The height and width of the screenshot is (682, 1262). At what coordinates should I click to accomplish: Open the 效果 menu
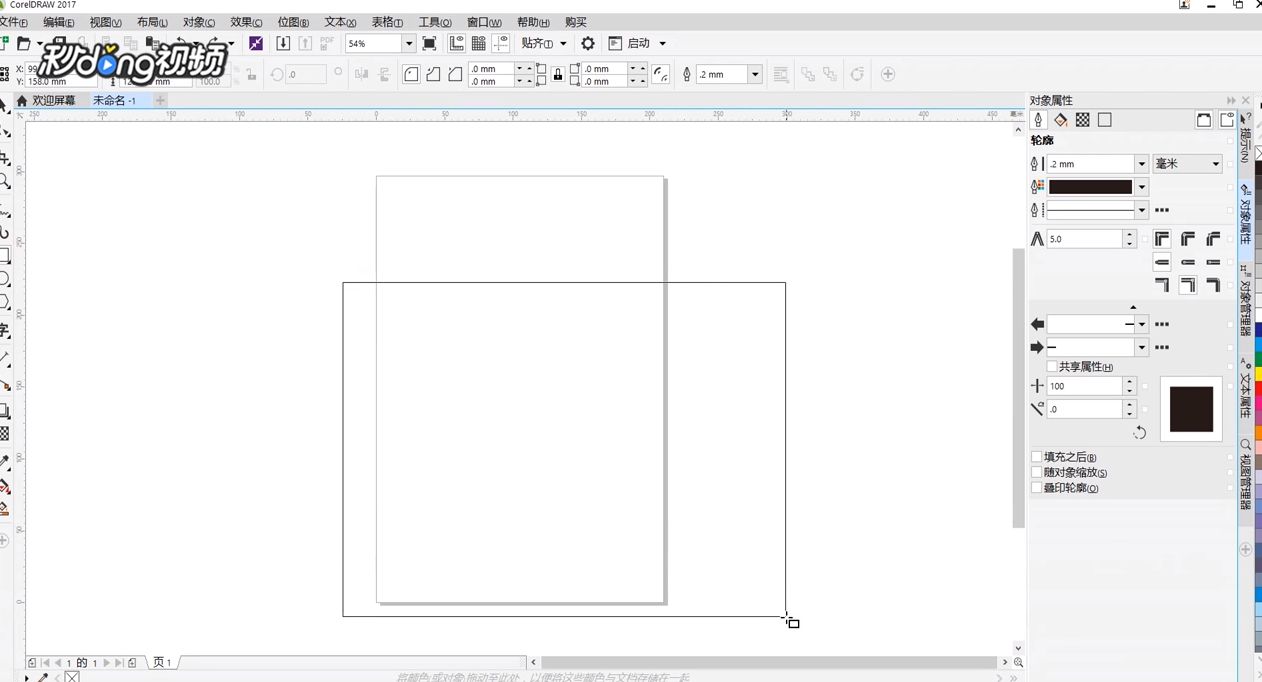[x=246, y=22]
